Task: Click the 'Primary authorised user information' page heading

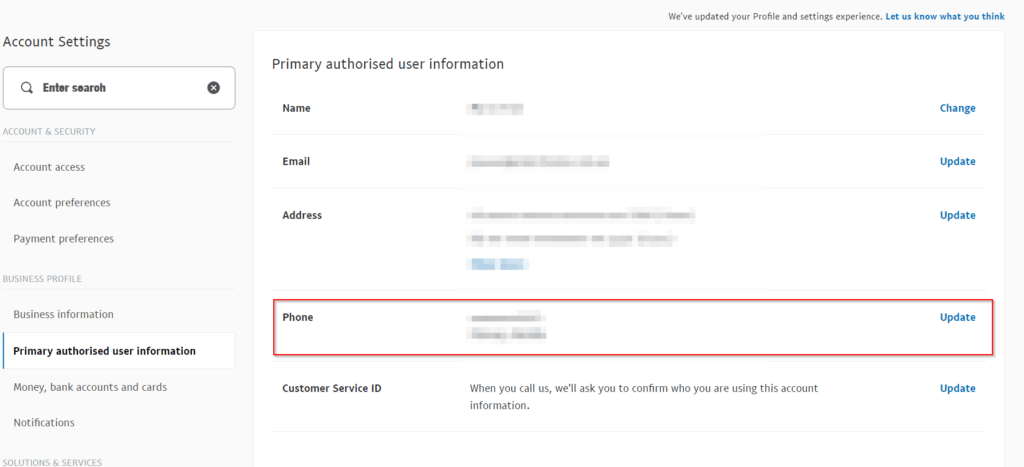Action: click(388, 64)
